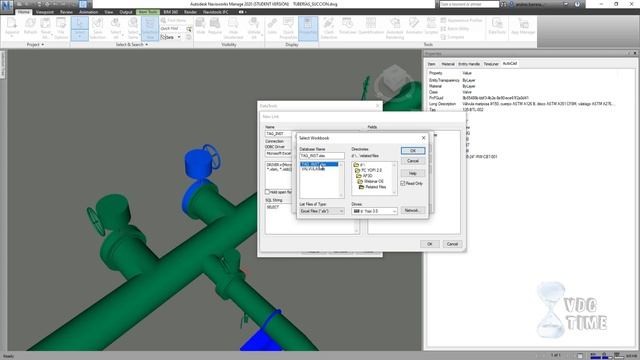640x360 pixels.
Task: Click Compare in the Tools panel
Action: 453,37
